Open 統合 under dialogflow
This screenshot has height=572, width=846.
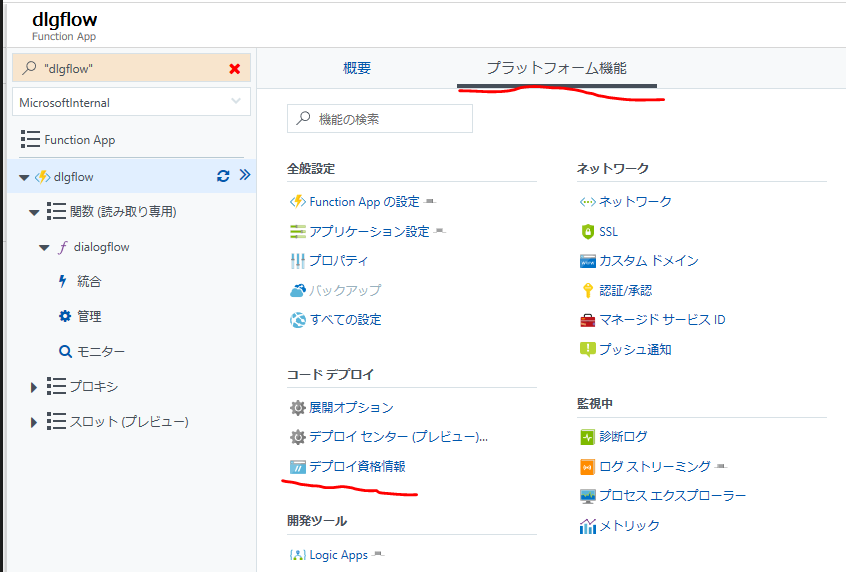point(89,281)
